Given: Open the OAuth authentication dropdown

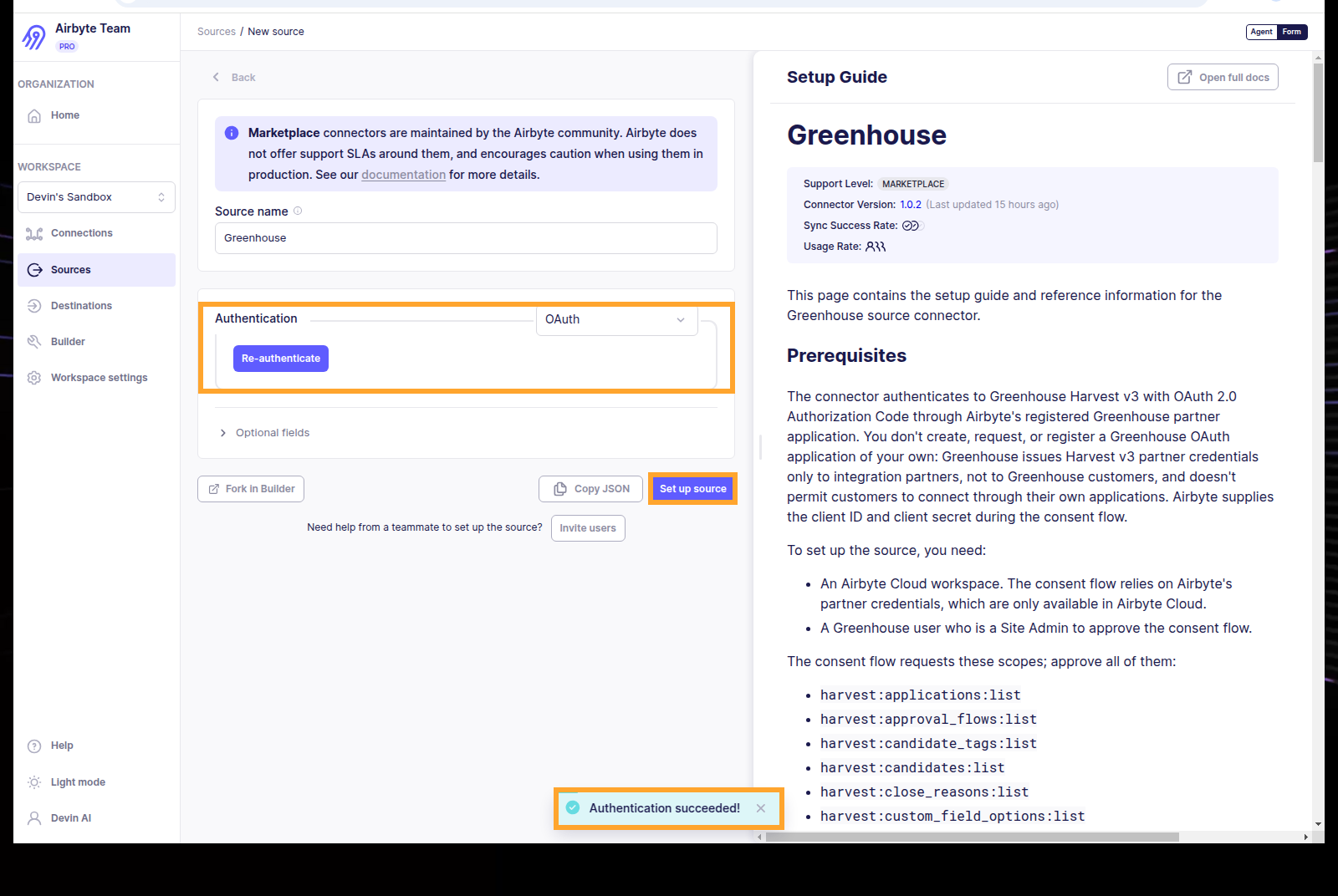Looking at the screenshot, I should pos(617,319).
